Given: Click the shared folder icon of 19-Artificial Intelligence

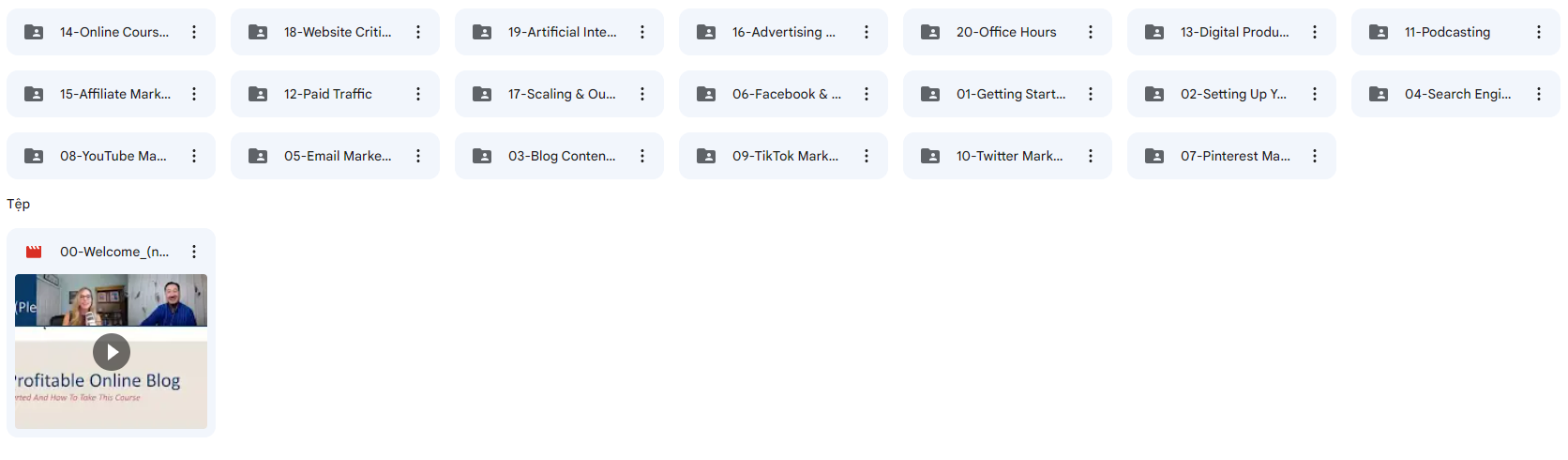Looking at the screenshot, I should click(482, 32).
